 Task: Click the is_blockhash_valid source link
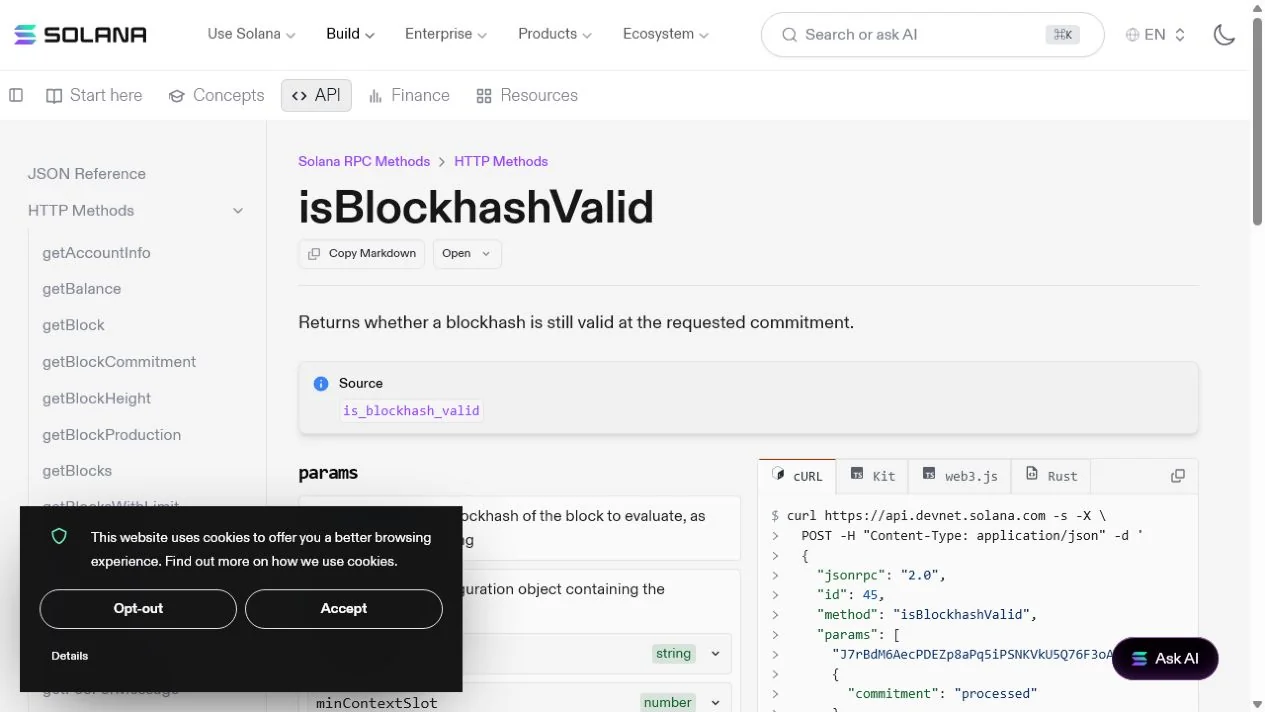[x=411, y=411]
